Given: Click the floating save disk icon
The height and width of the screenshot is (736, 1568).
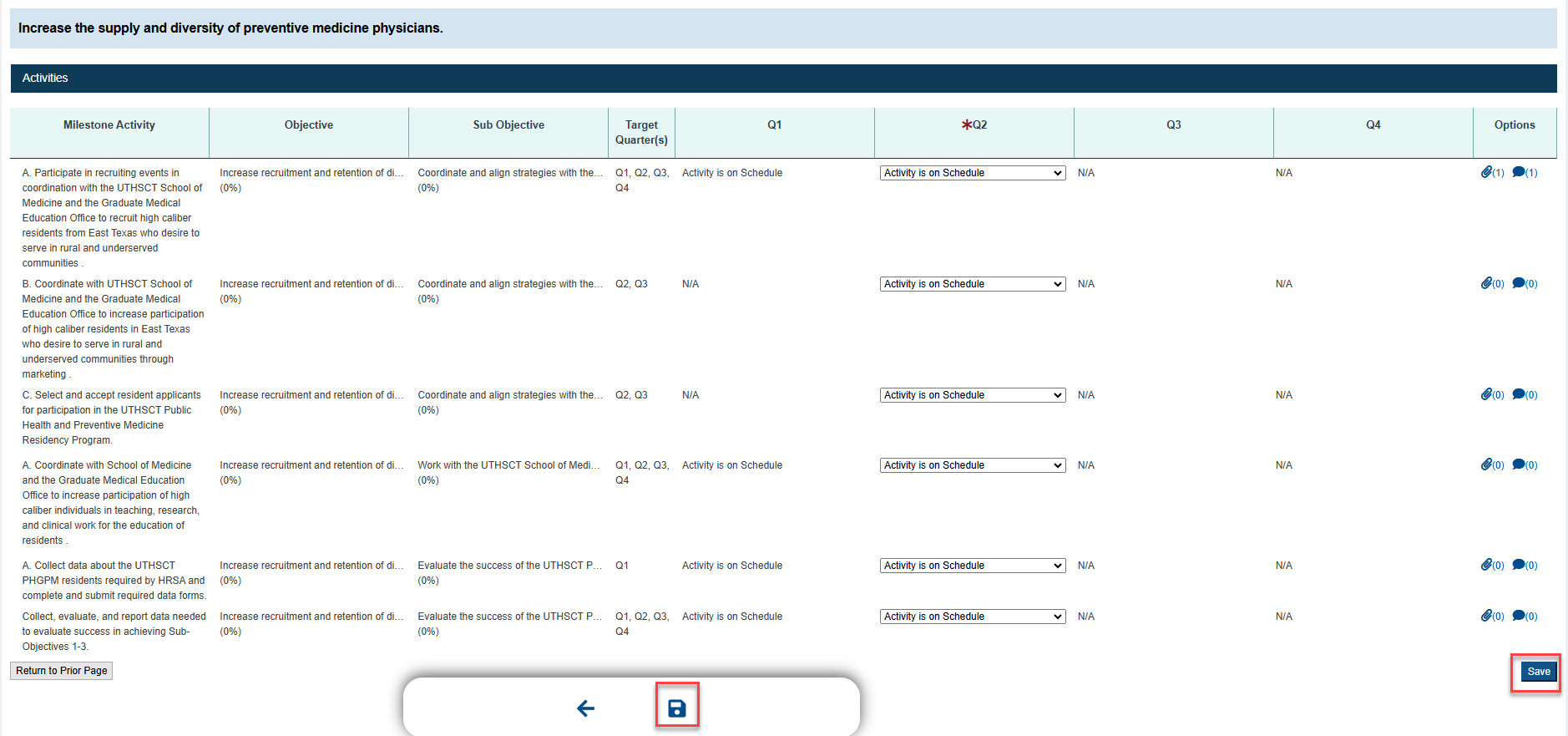Looking at the screenshot, I should point(677,708).
